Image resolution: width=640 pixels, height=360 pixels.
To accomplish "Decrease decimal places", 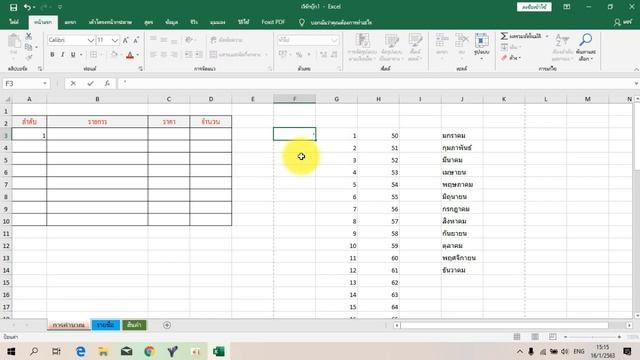I will point(334,54).
